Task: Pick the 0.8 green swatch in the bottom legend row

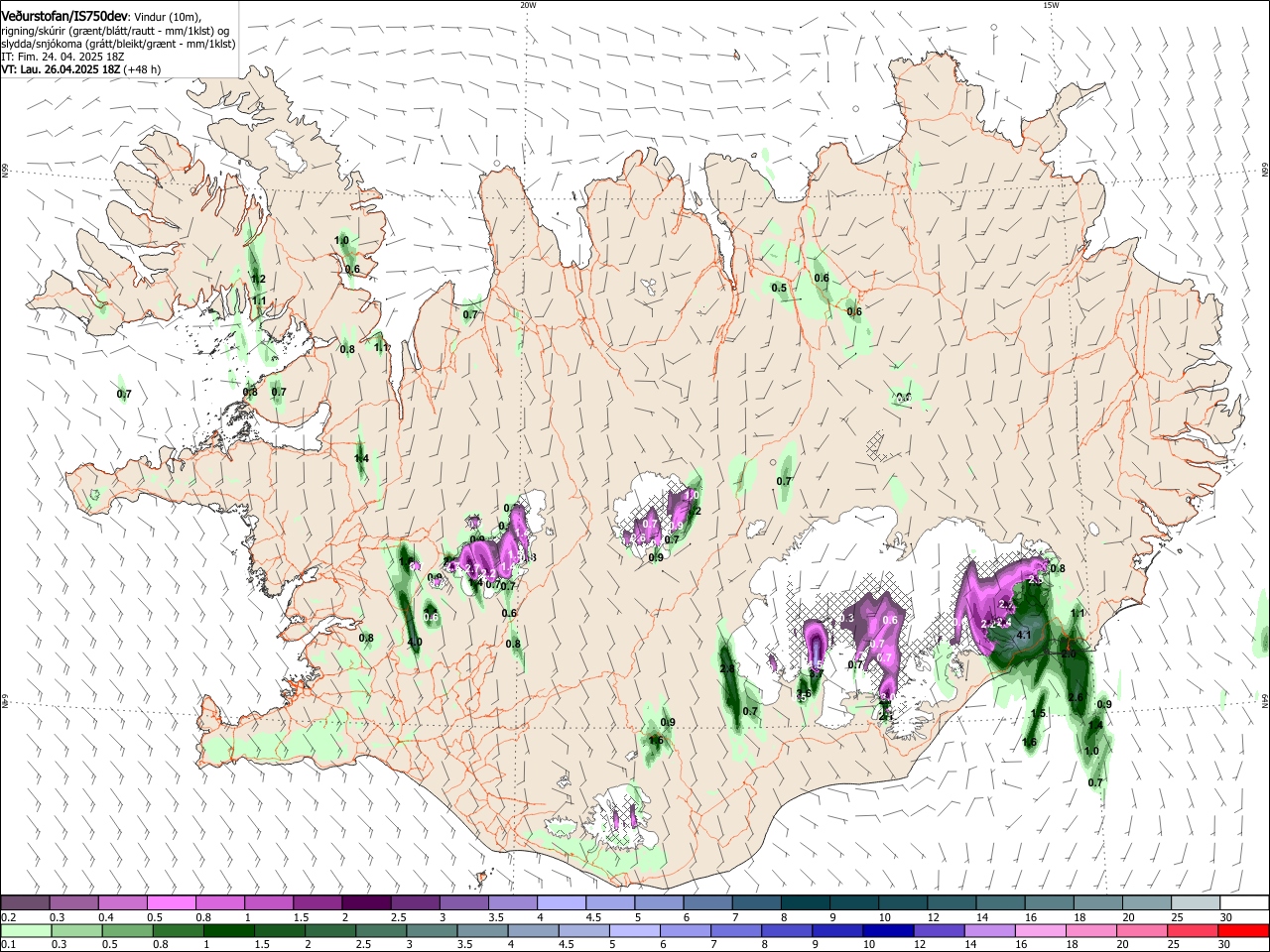Action: 177,930
